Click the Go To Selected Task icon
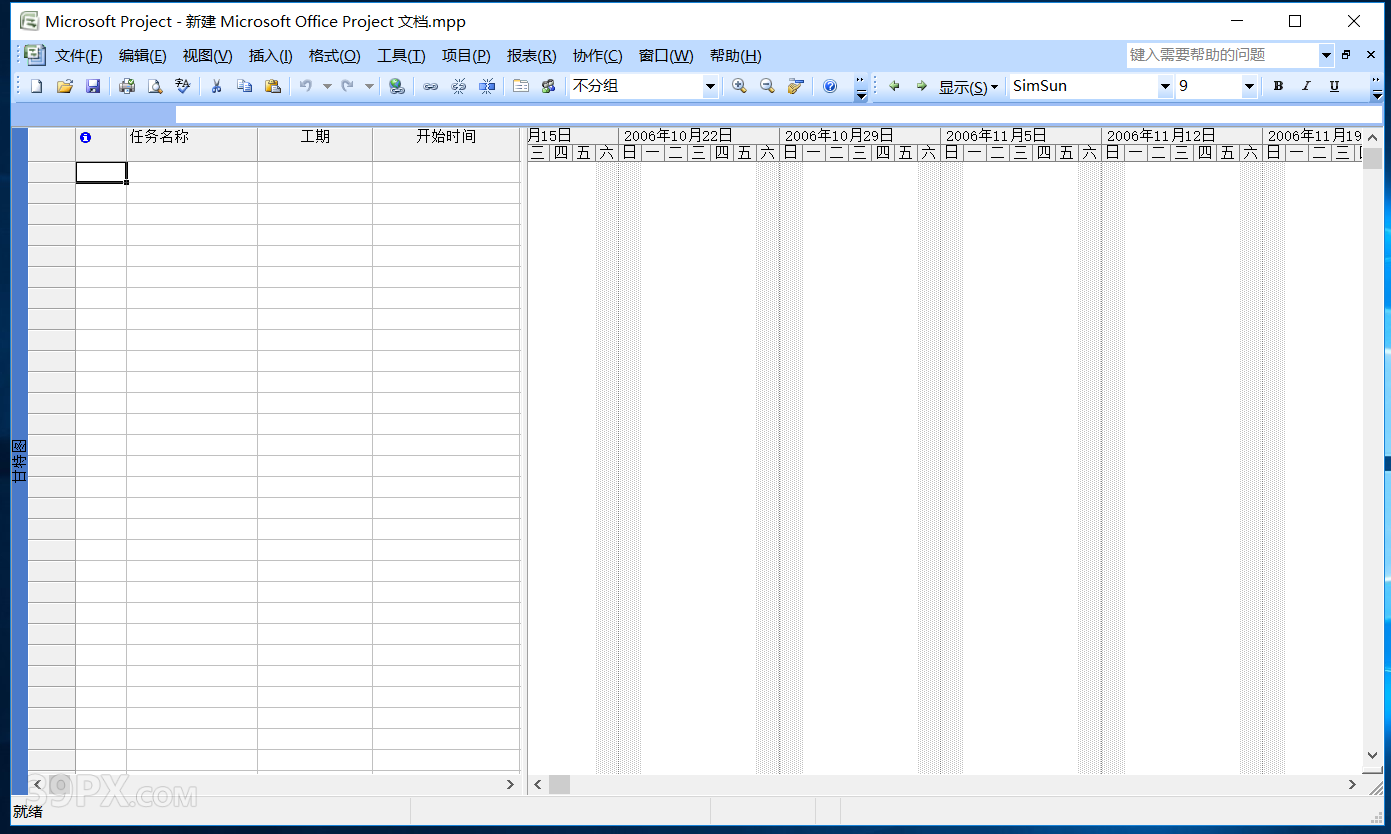1391x834 pixels. [795, 87]
